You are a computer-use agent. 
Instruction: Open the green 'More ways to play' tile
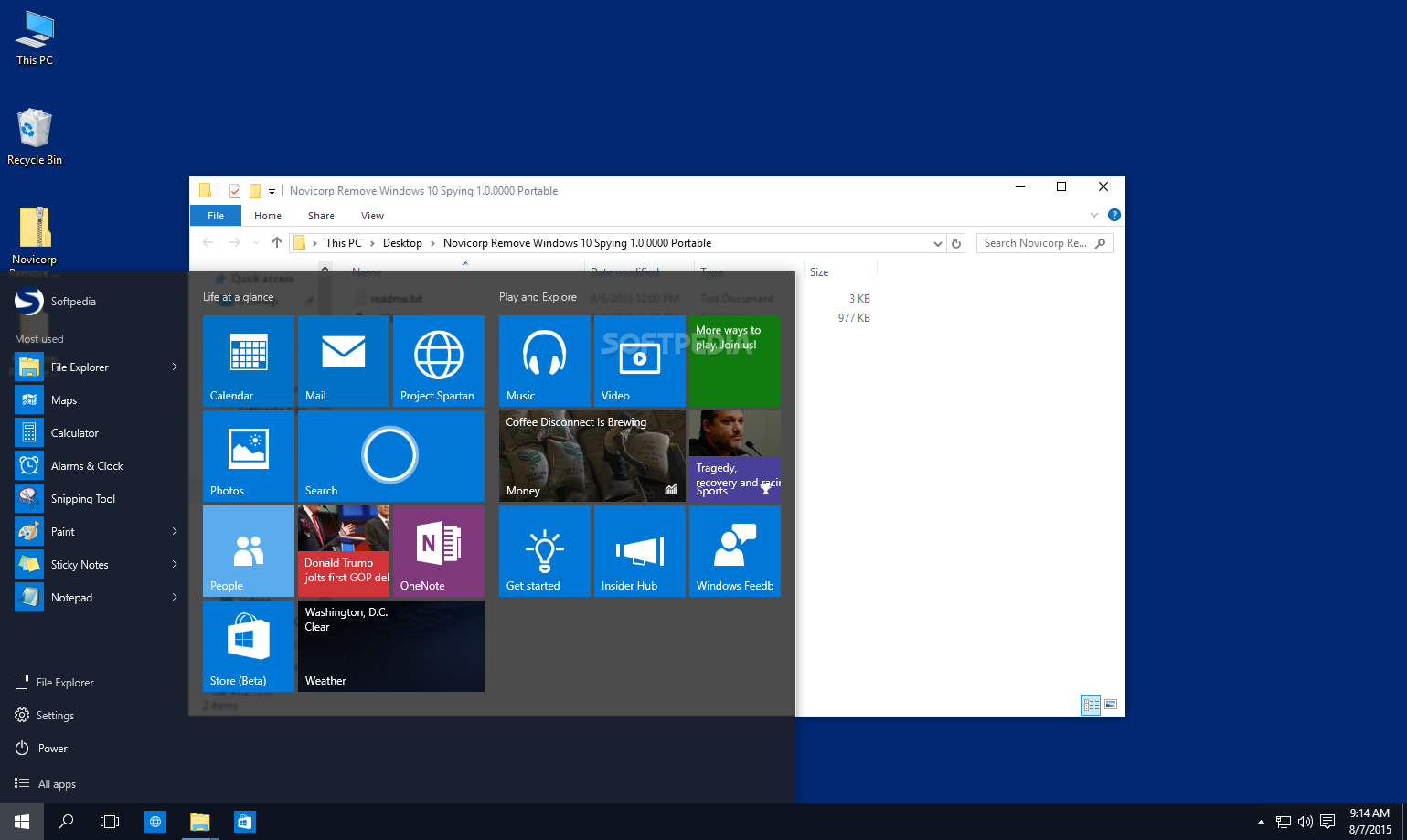(735, 361)
